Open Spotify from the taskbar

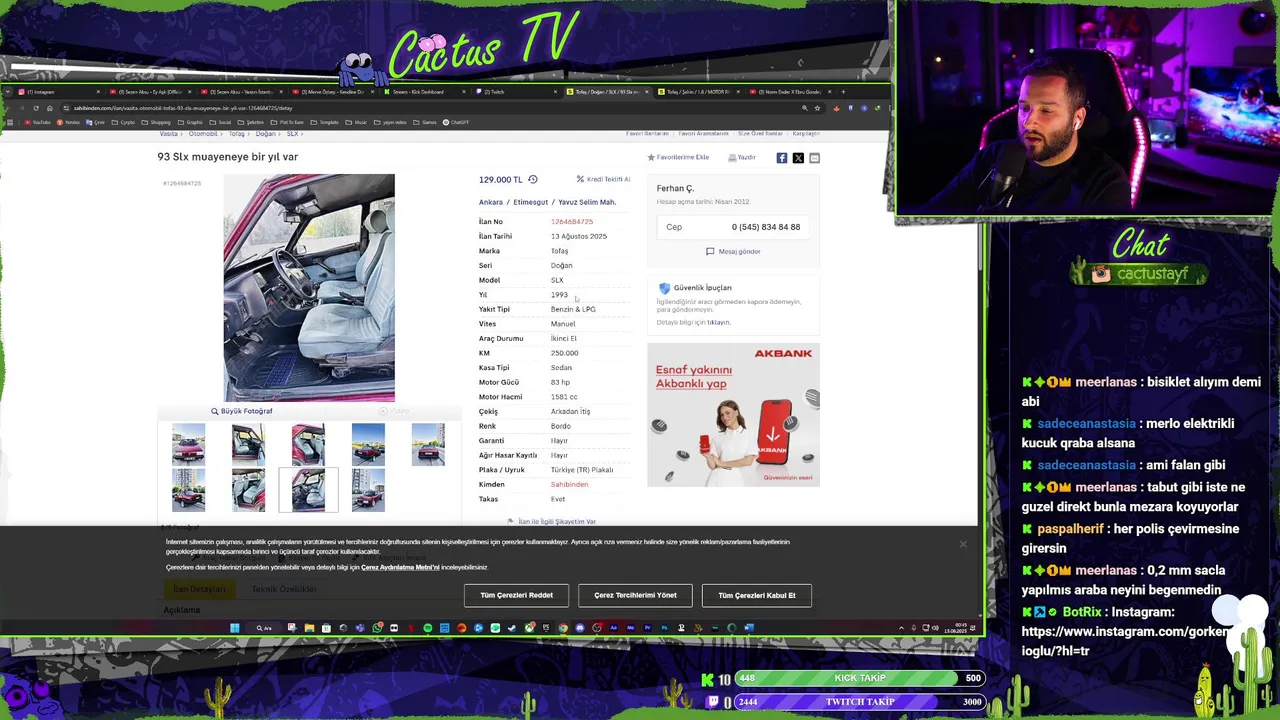click(x=428, y=628)
